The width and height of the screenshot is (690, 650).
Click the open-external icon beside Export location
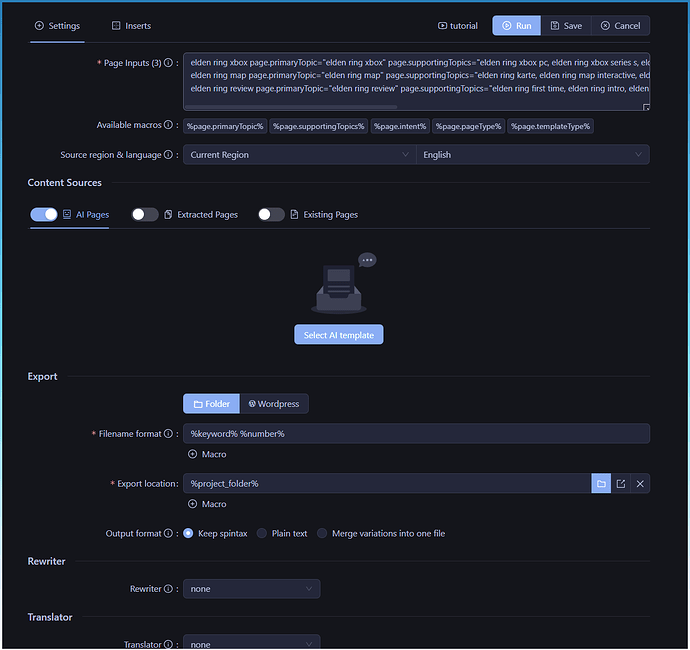(x=621, y=484)
